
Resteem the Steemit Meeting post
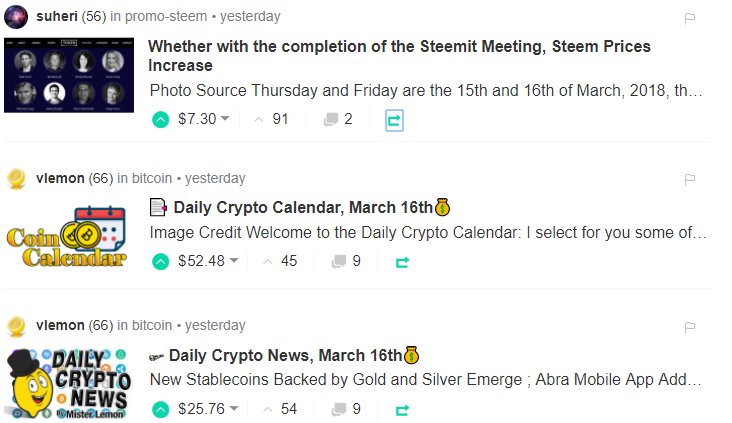point(394,120)
